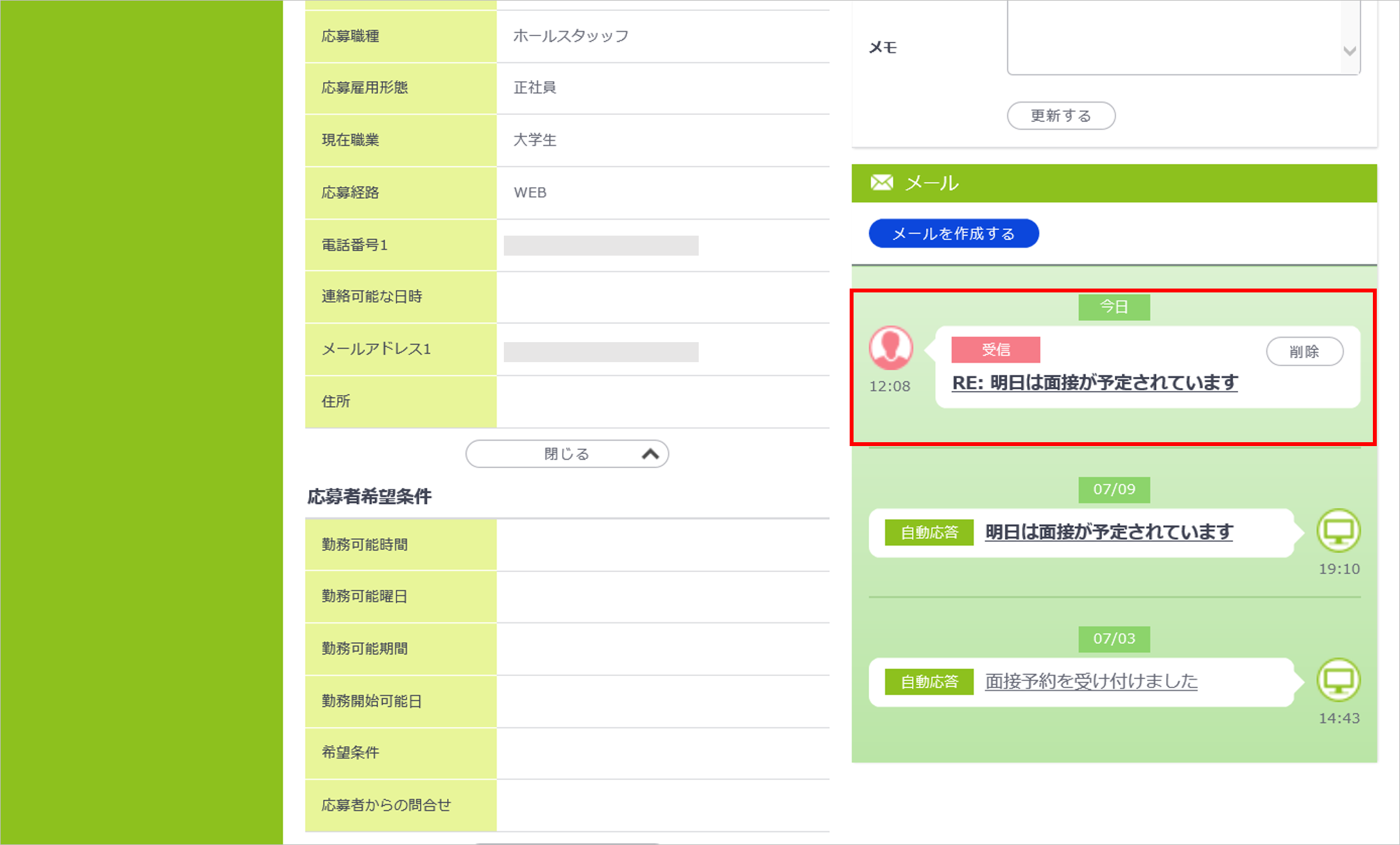This screenshot has width=1400, height=845.
Task: Delete the received mail with 削除
Action: click(x=1304, y=352)
